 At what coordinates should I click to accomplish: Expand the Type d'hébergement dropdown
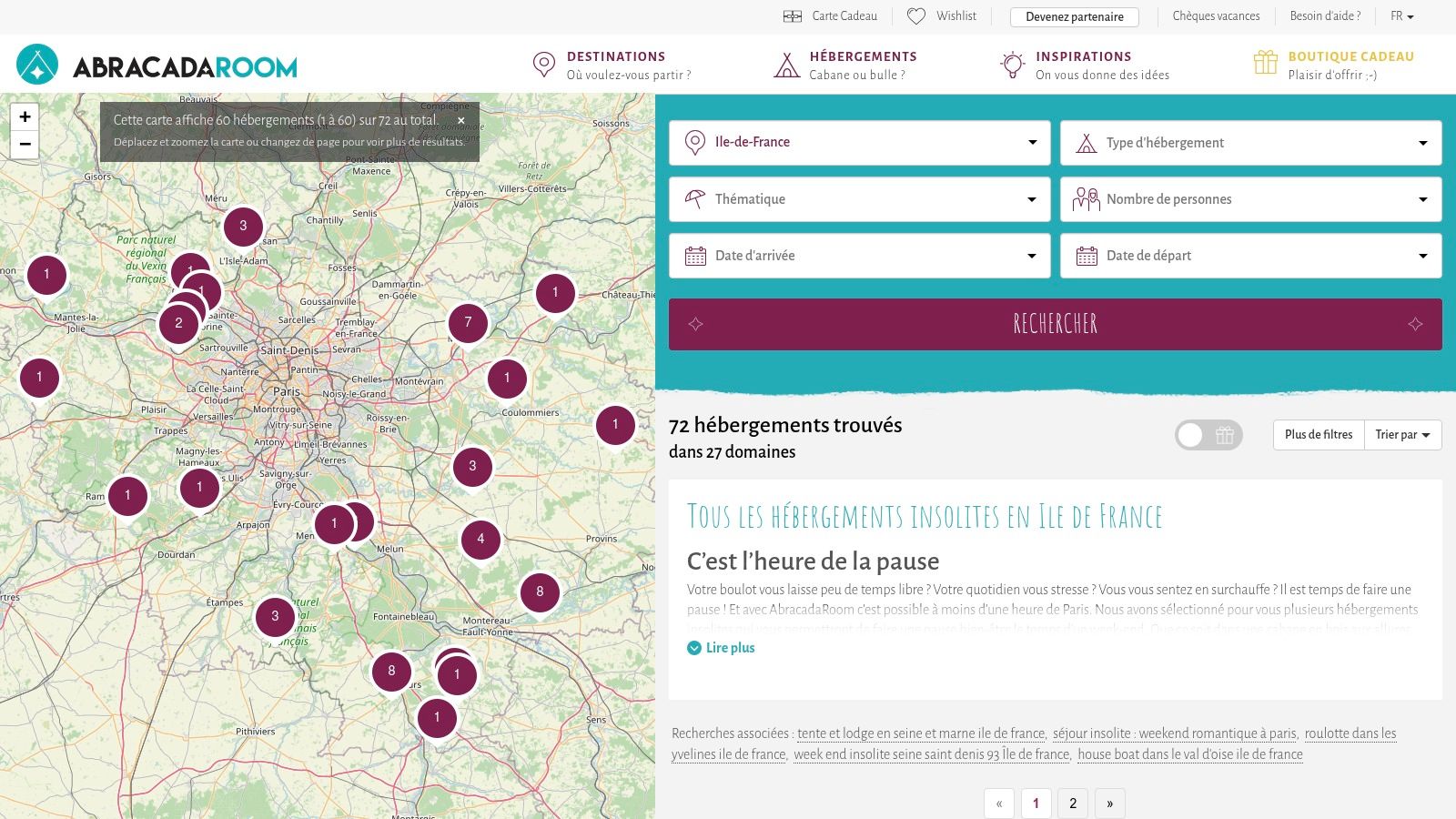coord(1251,143)
